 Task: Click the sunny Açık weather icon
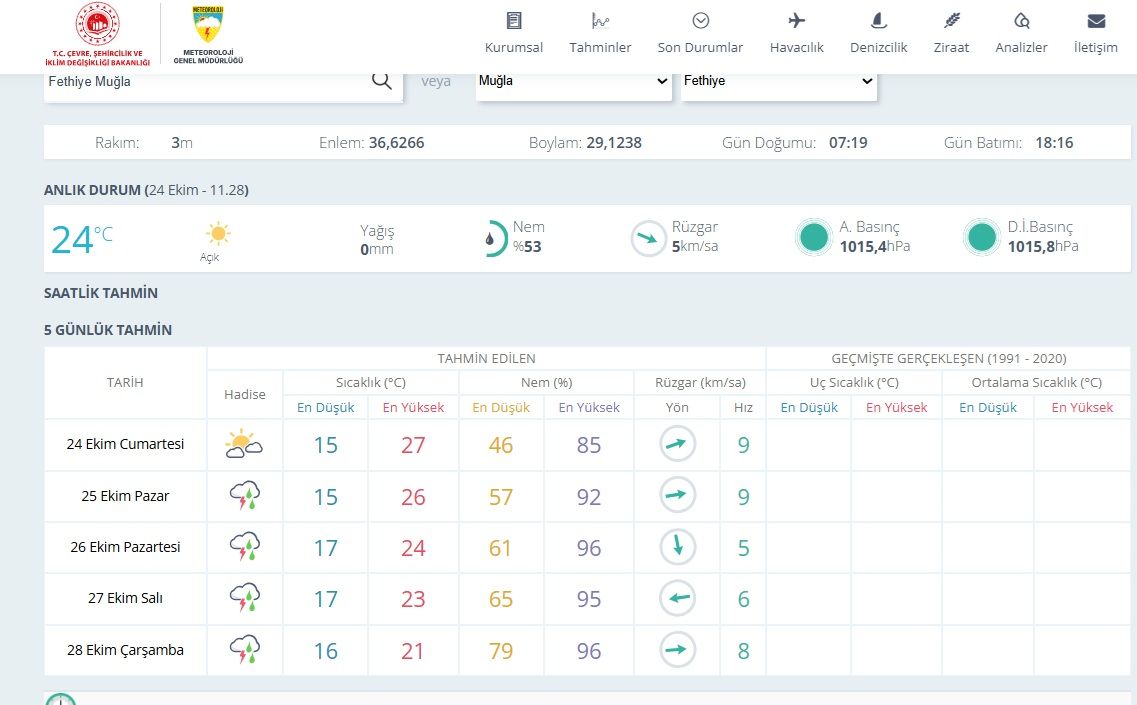(x=218, y=234)
